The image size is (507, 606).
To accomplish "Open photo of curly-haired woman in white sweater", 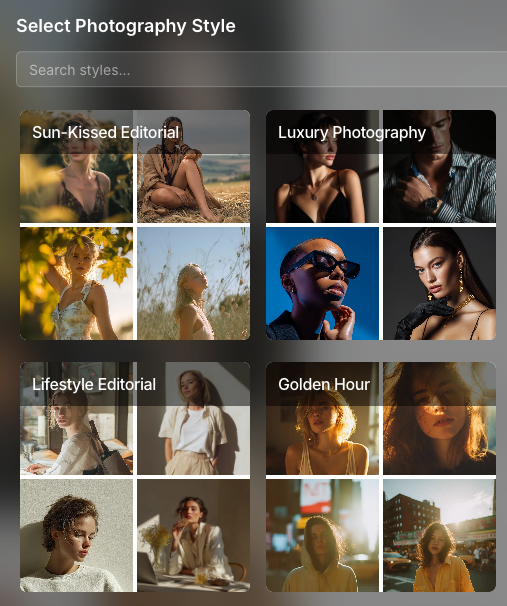I will [76, 536].
